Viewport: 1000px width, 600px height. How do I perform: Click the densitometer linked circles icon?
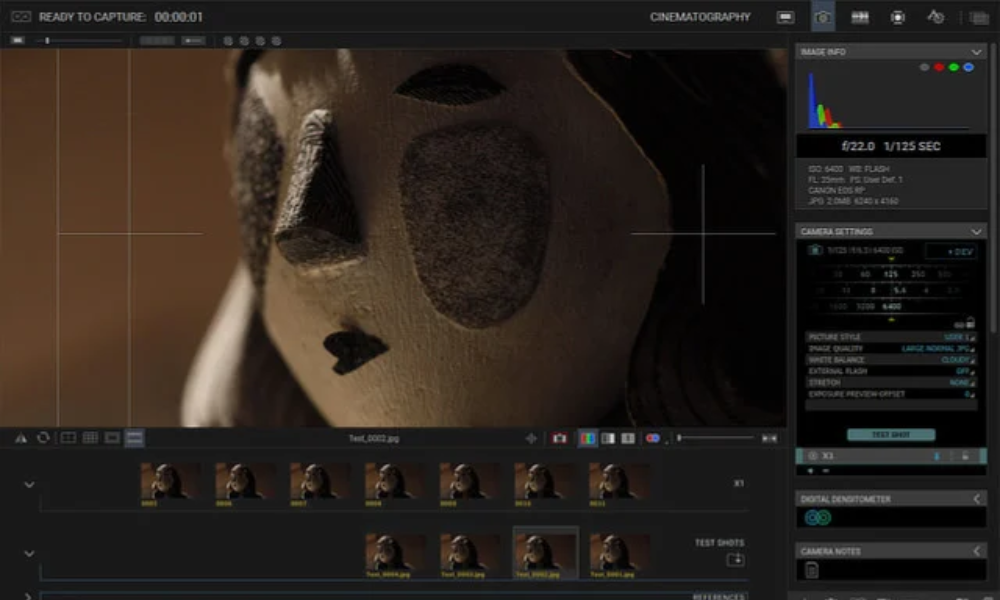tap(818, 518)
